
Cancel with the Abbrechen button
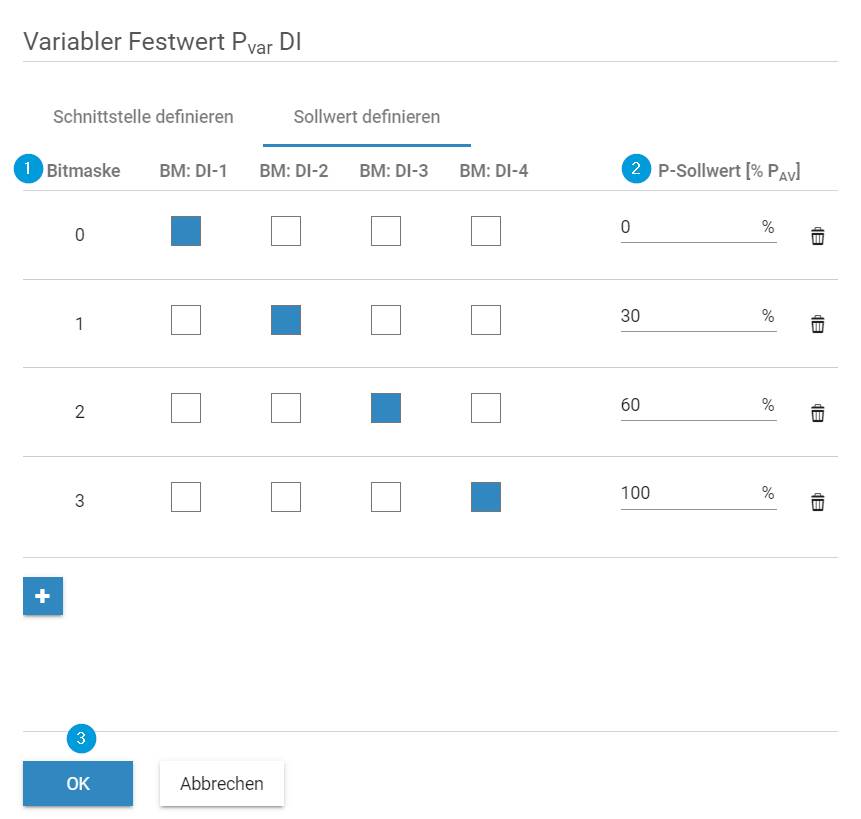[222, 783]
